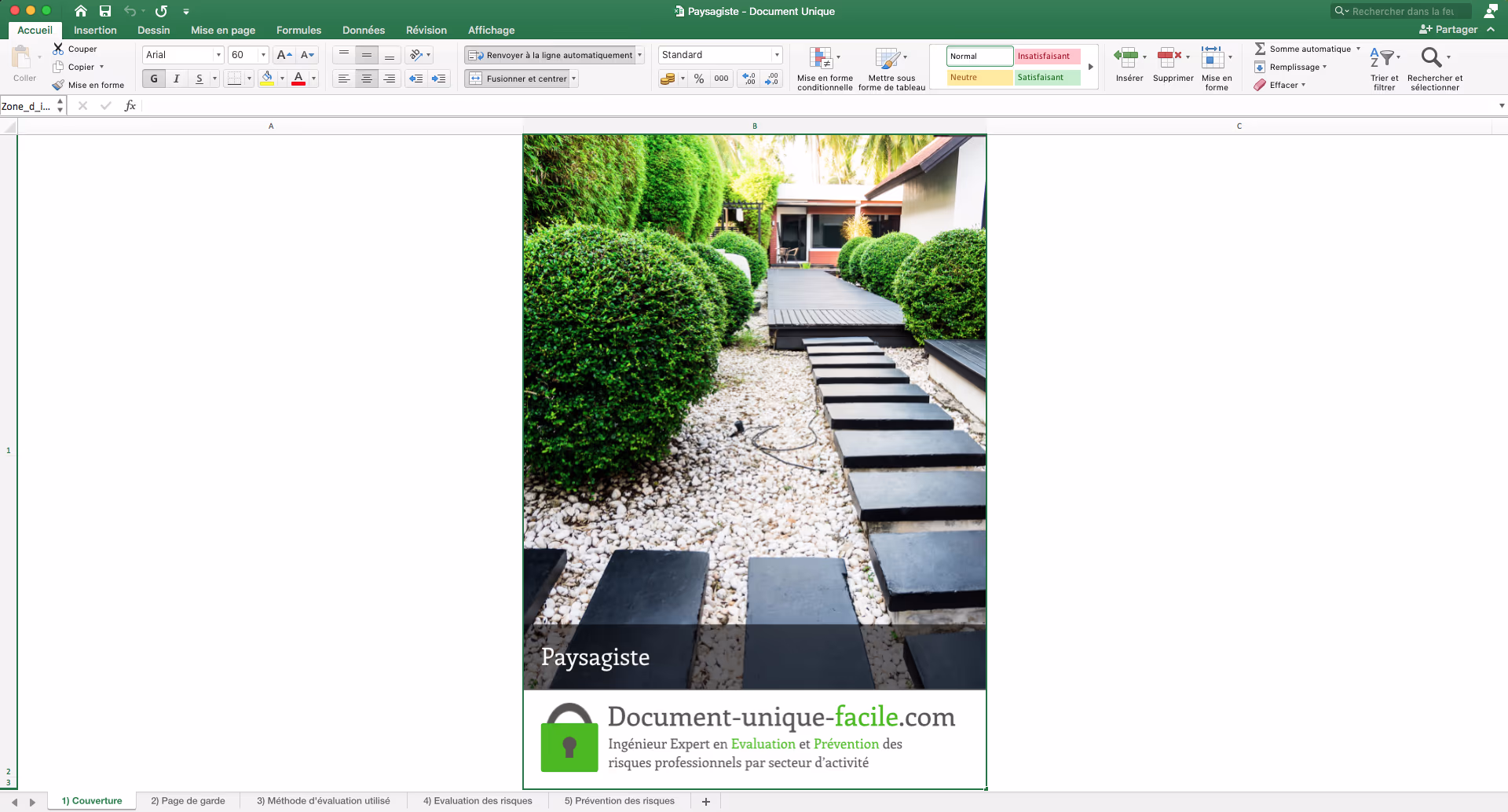Expand the cell styles gallery arrow

pyautogui.click(x=1091, y=67)
